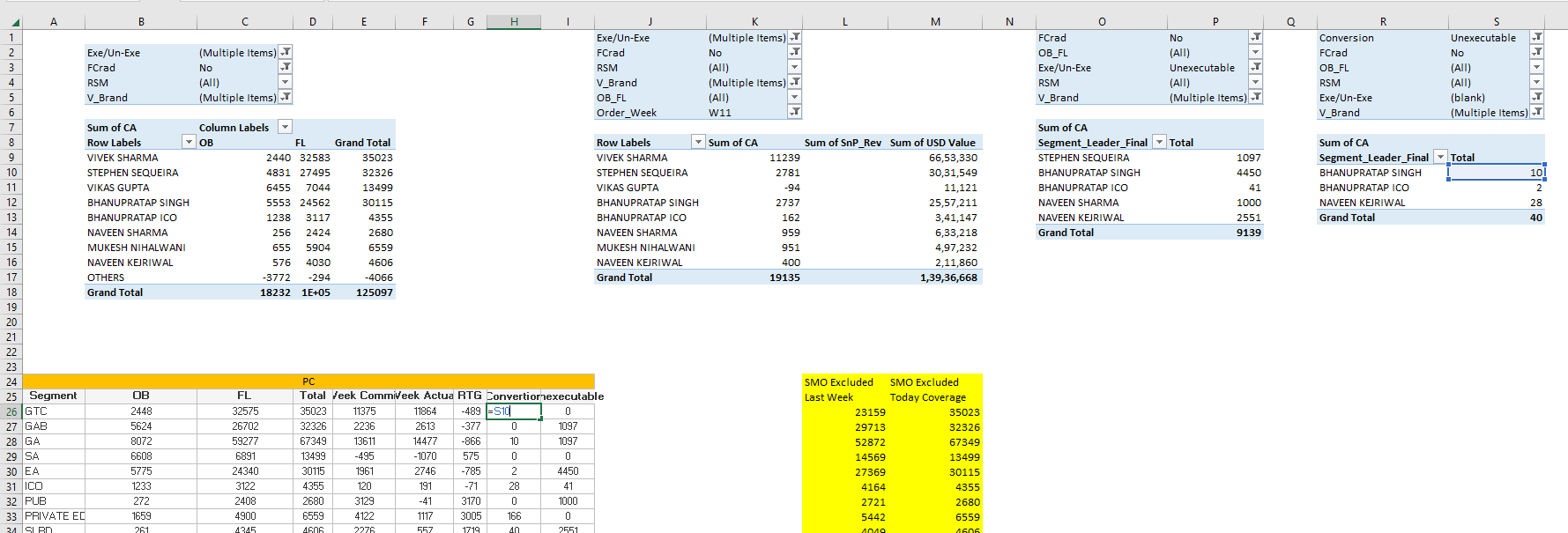The image size is (1568, 533).
Task: Open the Exe/Un-Exe (blank) filter icon
Action: click(x=1536, y=98)
